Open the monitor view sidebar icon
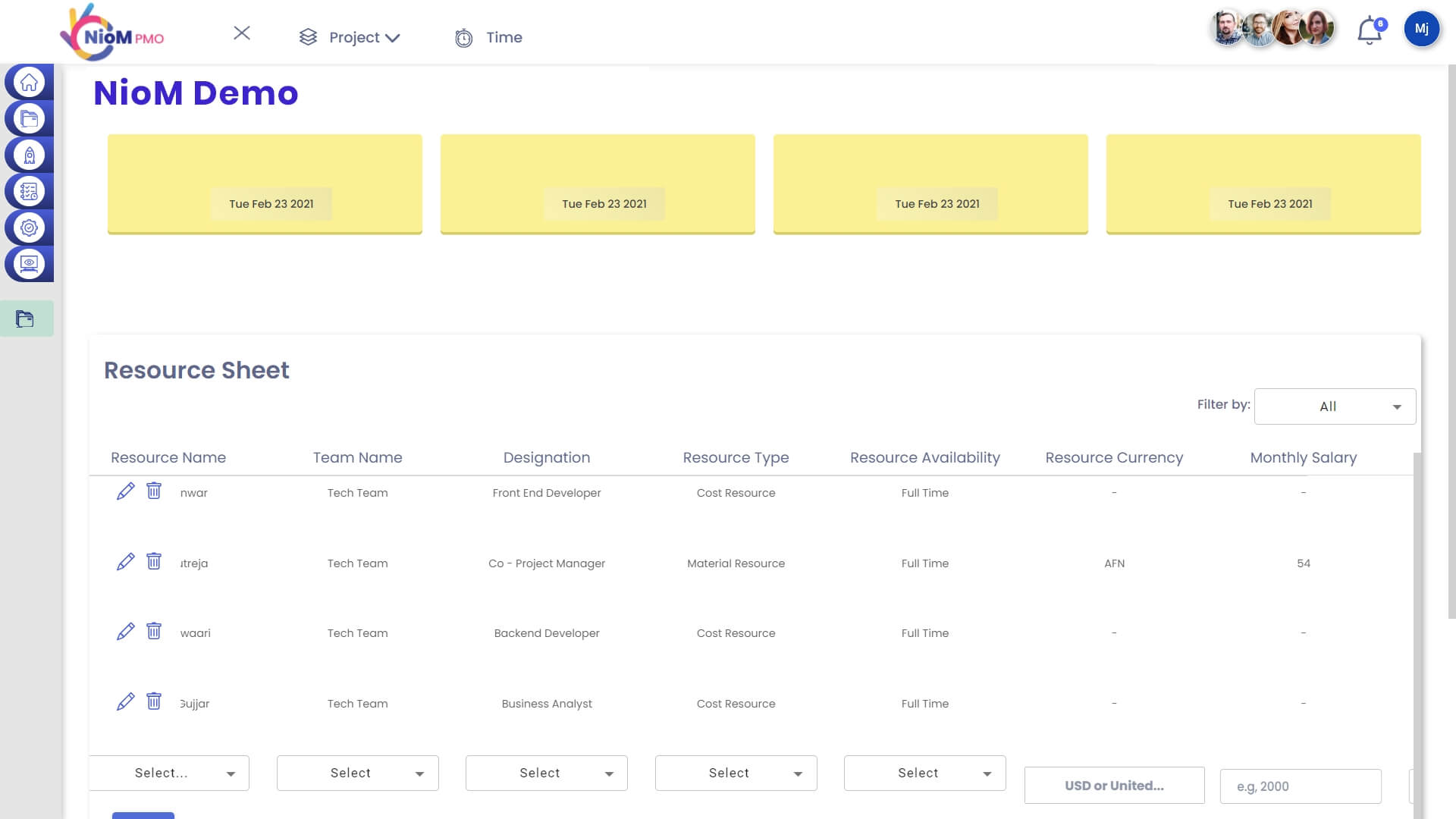Screen dimensions: 1456x819 (29, 264)
